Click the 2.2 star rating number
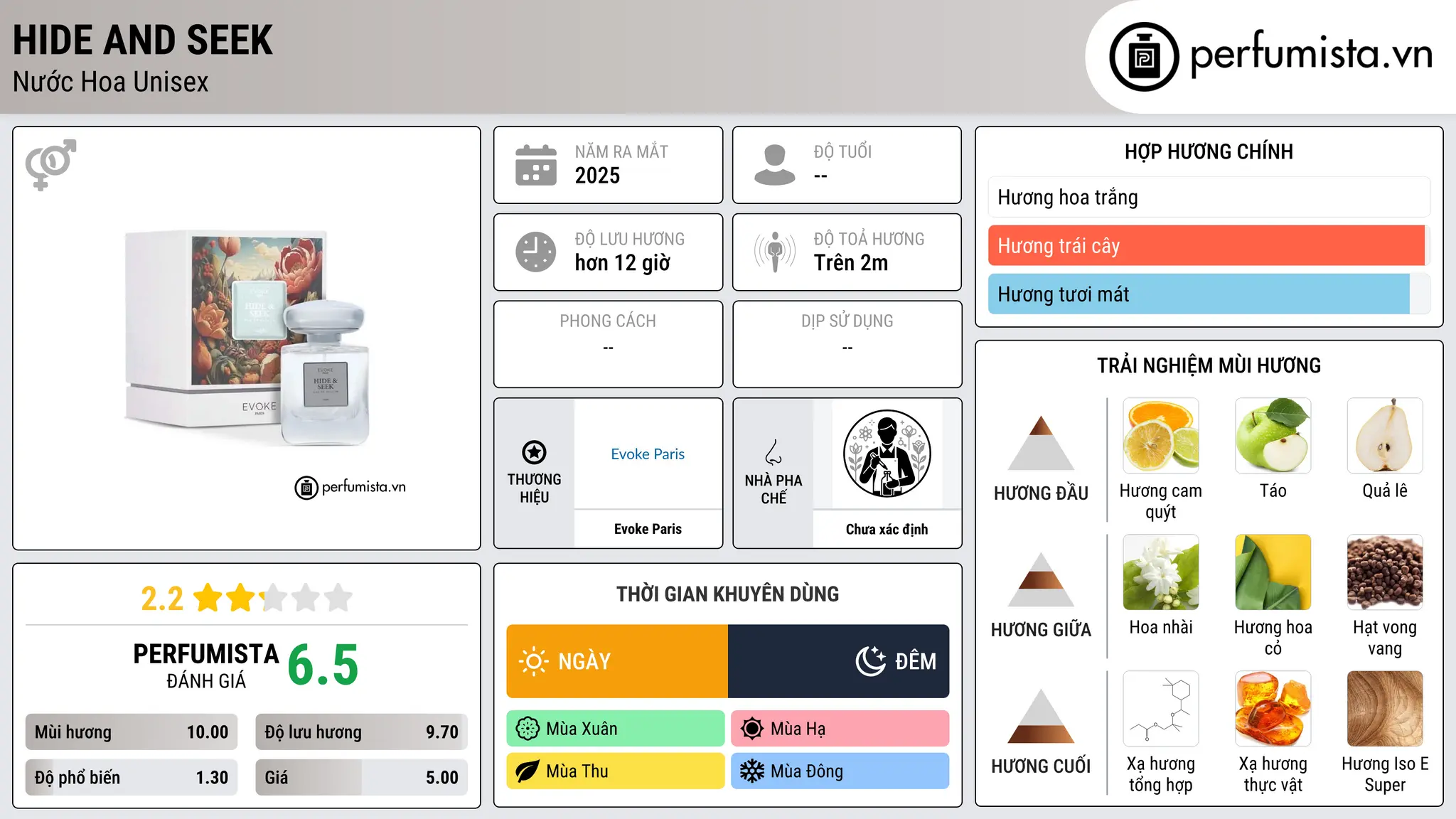The image size is (1456, 819). click(162, 599)
